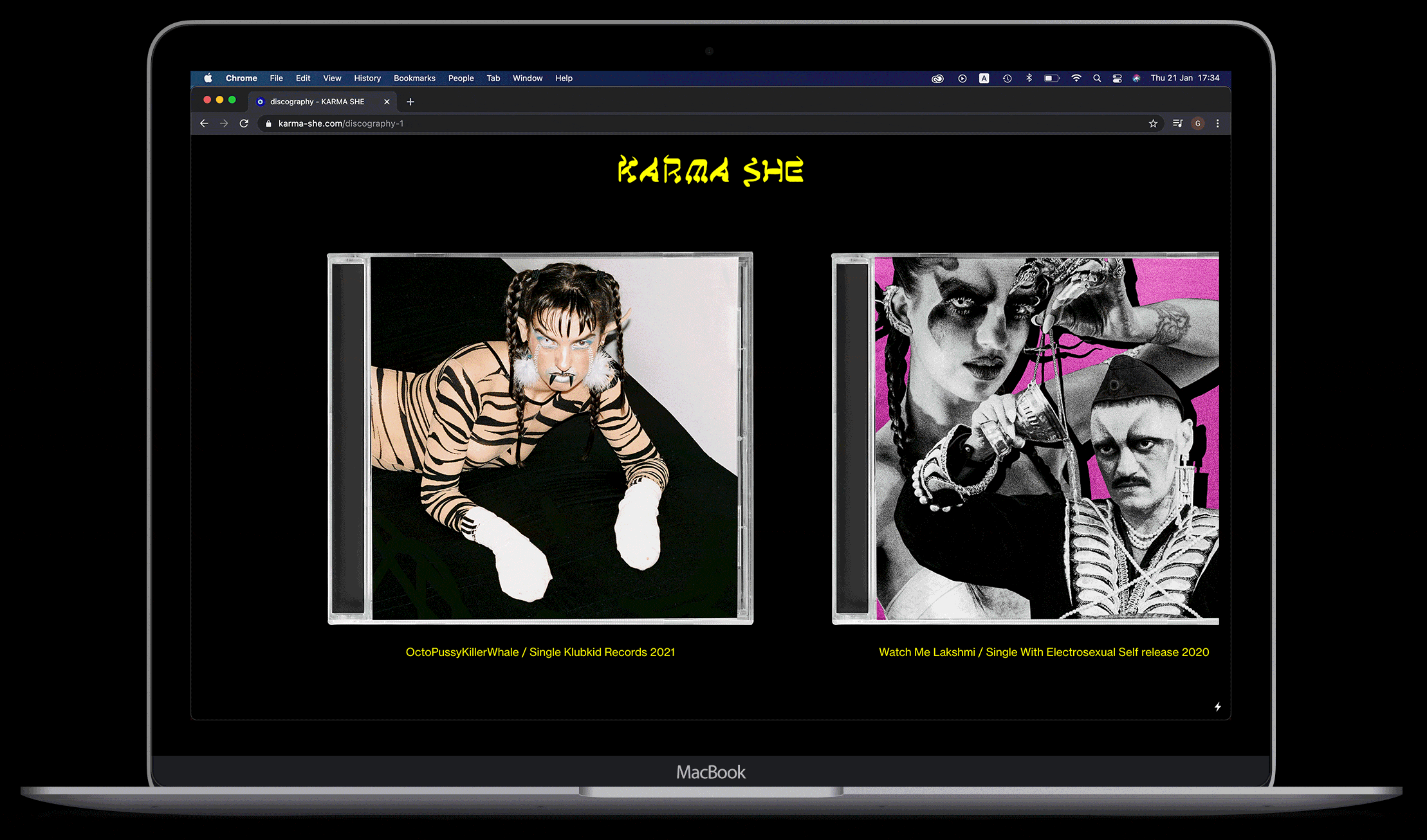
Task: Open Bluetooth status menu
Action: coord(1029,78)
